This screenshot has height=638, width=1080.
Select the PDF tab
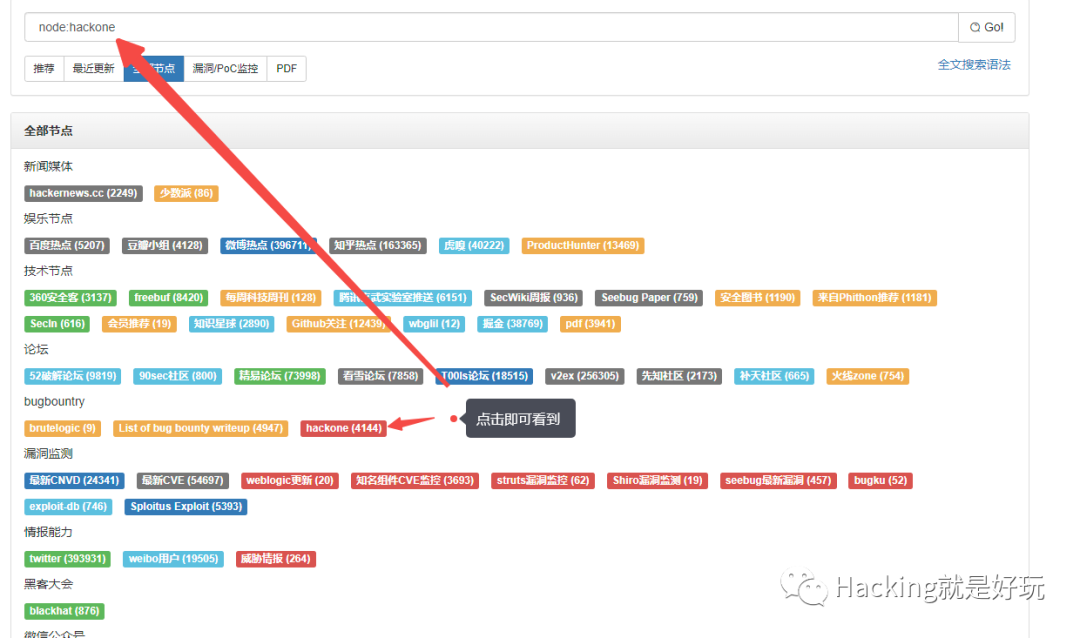point(287,69)
